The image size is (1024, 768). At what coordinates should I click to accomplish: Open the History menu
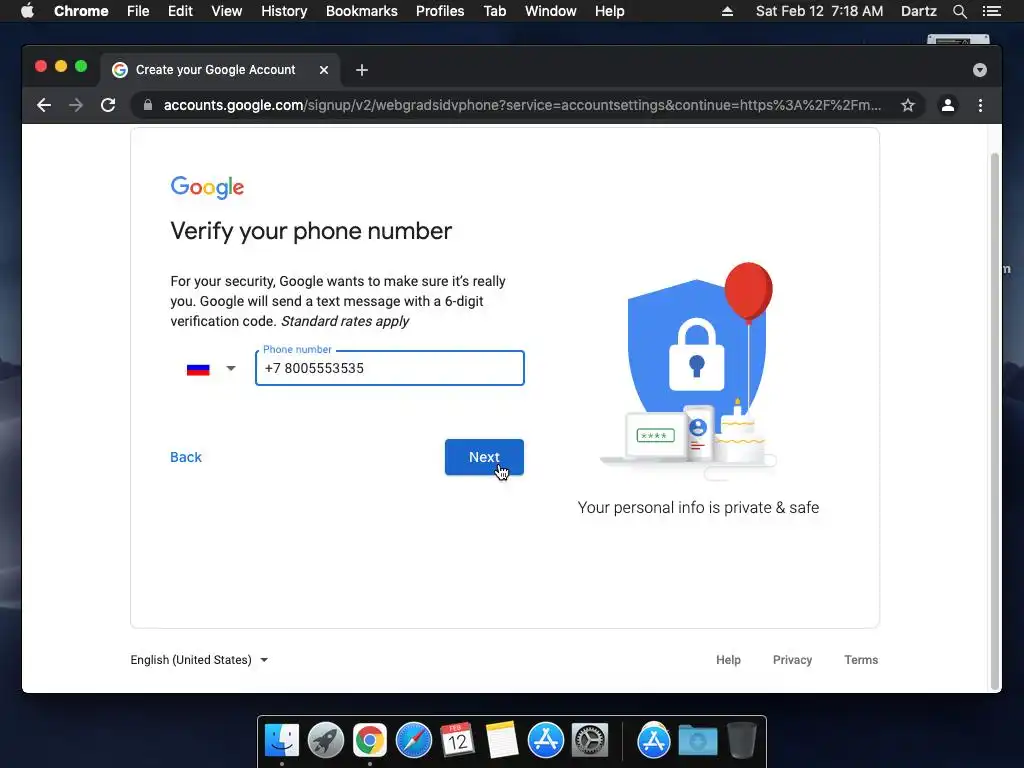pos(284,11)
